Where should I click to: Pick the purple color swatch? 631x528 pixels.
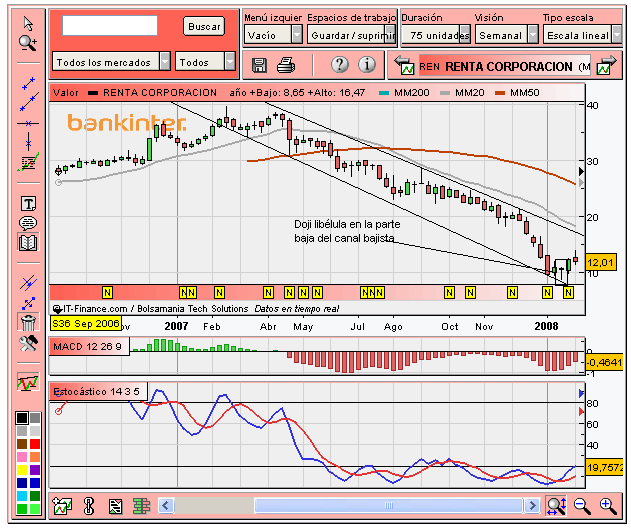coord(35,470)
